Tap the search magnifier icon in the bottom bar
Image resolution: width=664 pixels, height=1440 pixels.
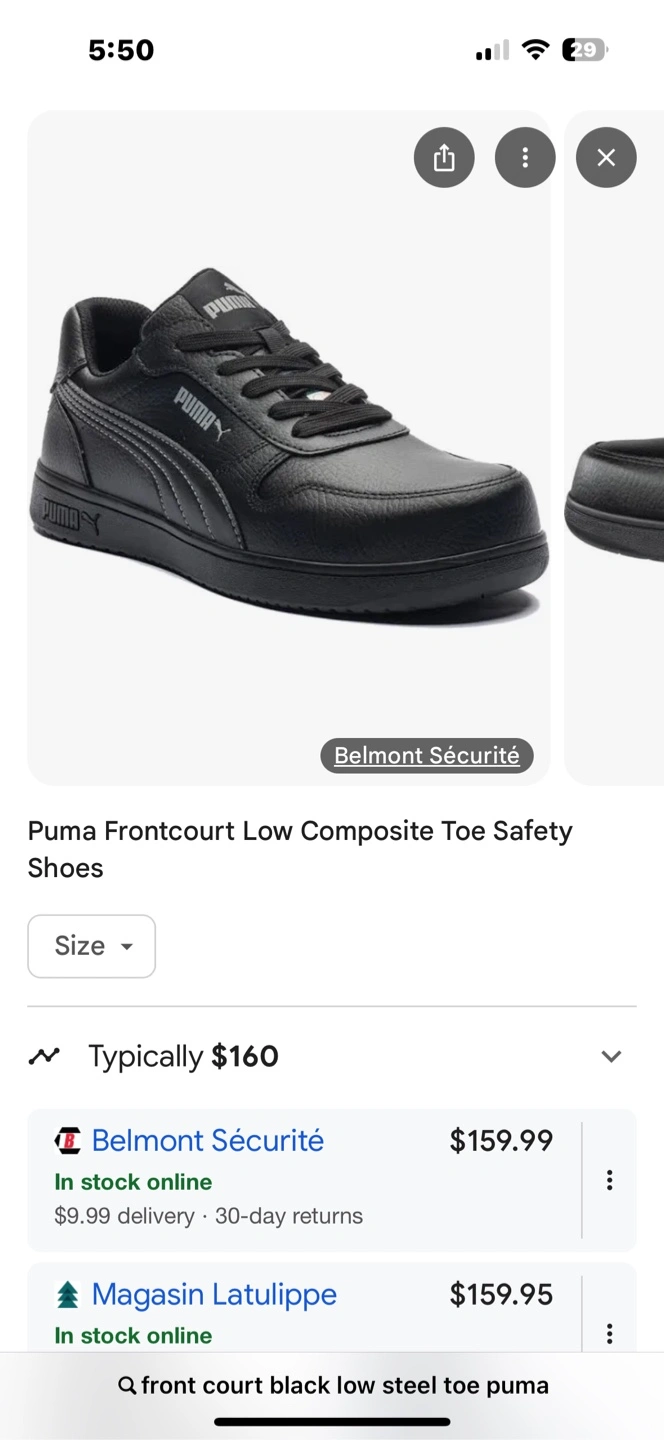(x=127, y=1385)
